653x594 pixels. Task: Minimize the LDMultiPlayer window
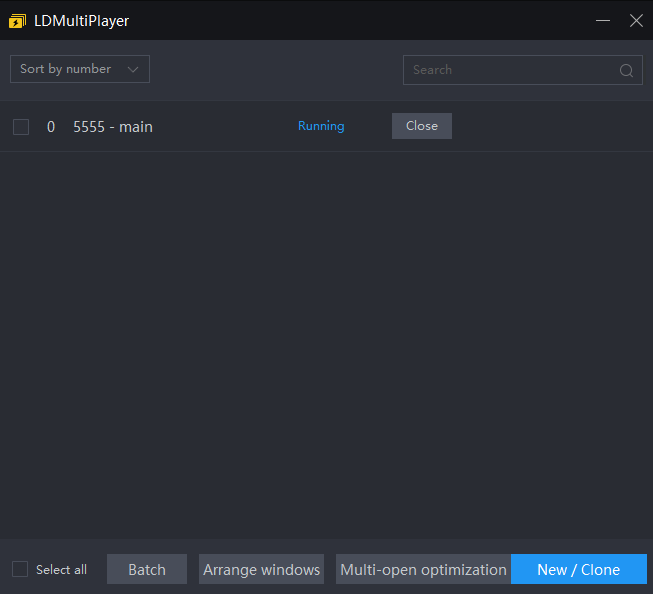click(602, 20)
